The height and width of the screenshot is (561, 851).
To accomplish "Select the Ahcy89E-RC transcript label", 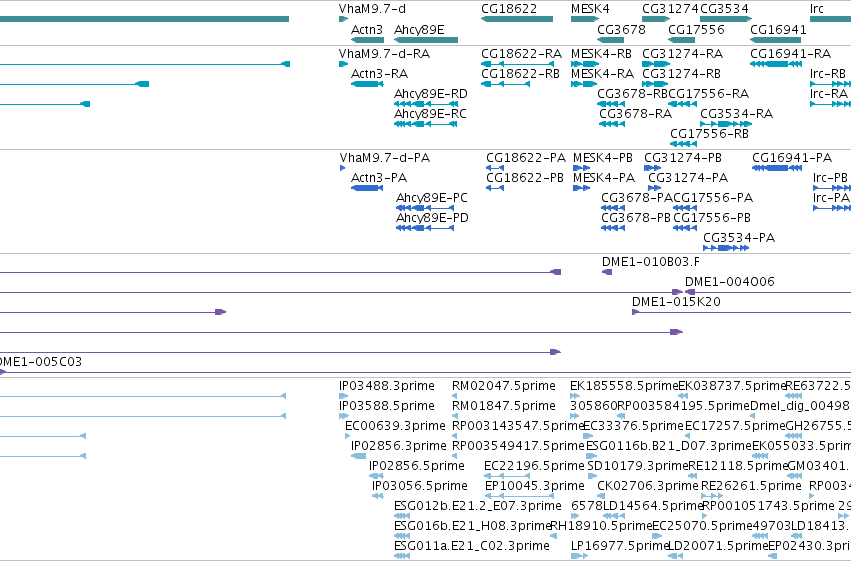I will pyautogui.click(x=430, y=114).
